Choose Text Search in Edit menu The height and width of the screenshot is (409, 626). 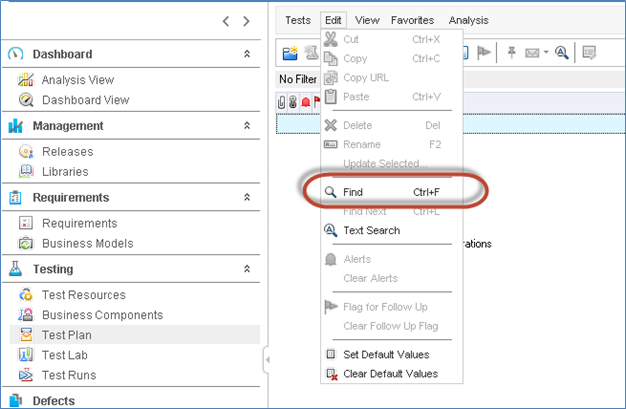click(x=371, y=230)
